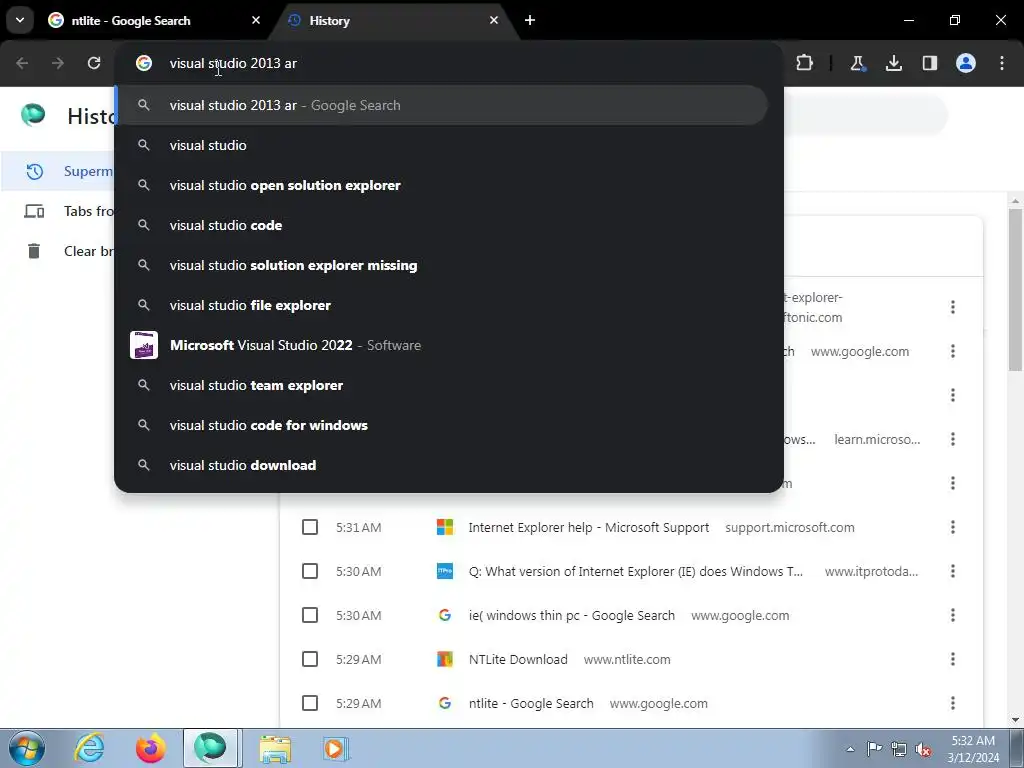Launch Internet Explorer from taskbar
This screenshot has width=1024, height=768.
pos(89,748)
